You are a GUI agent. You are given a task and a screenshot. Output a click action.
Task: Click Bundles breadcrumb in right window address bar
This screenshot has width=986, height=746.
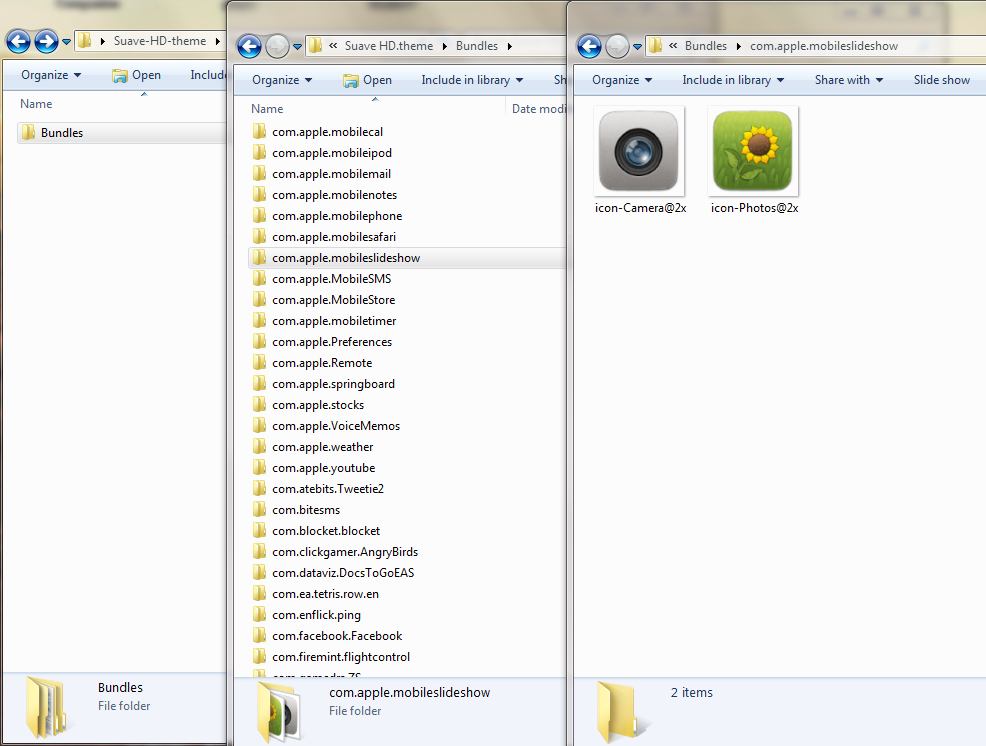click(x=706, y=46)
